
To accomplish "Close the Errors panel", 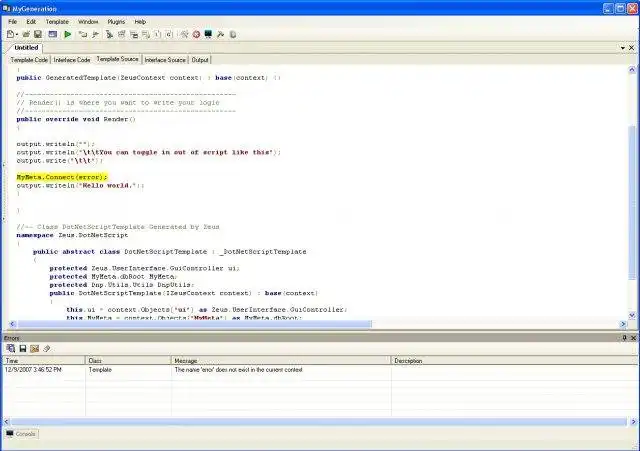I will coord(633,338).
